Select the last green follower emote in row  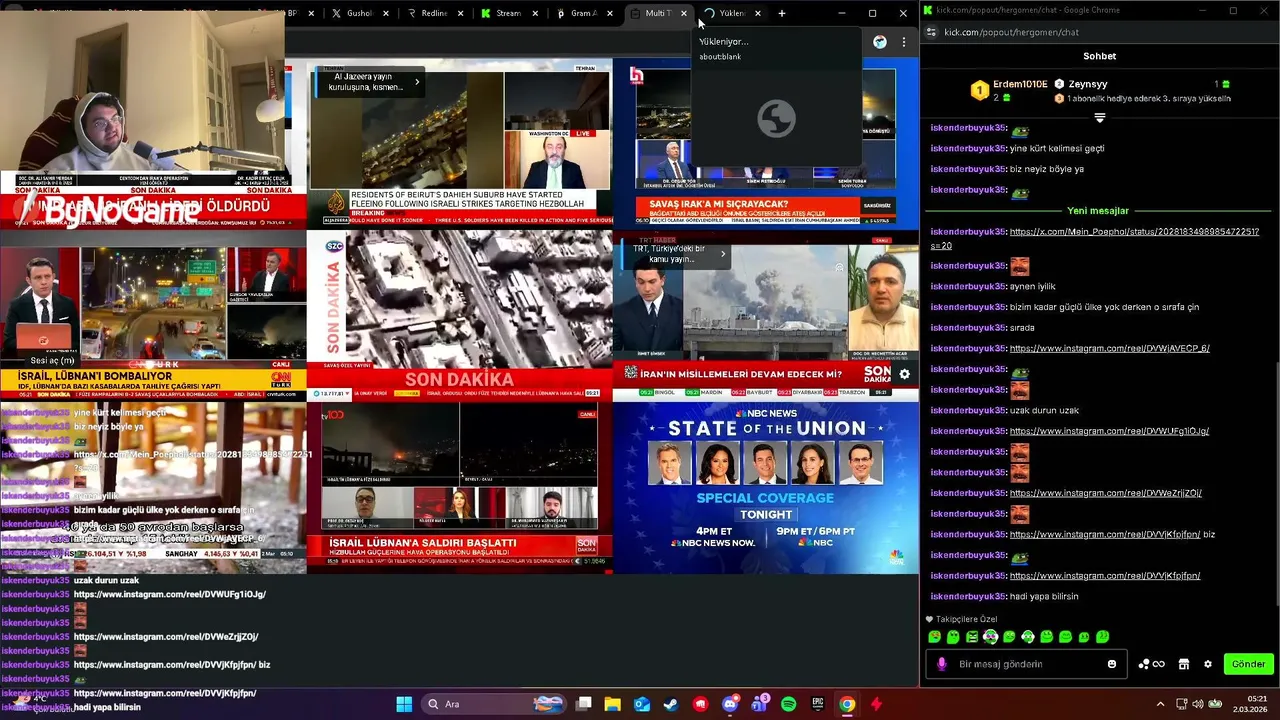click(x=1102, y=637)
